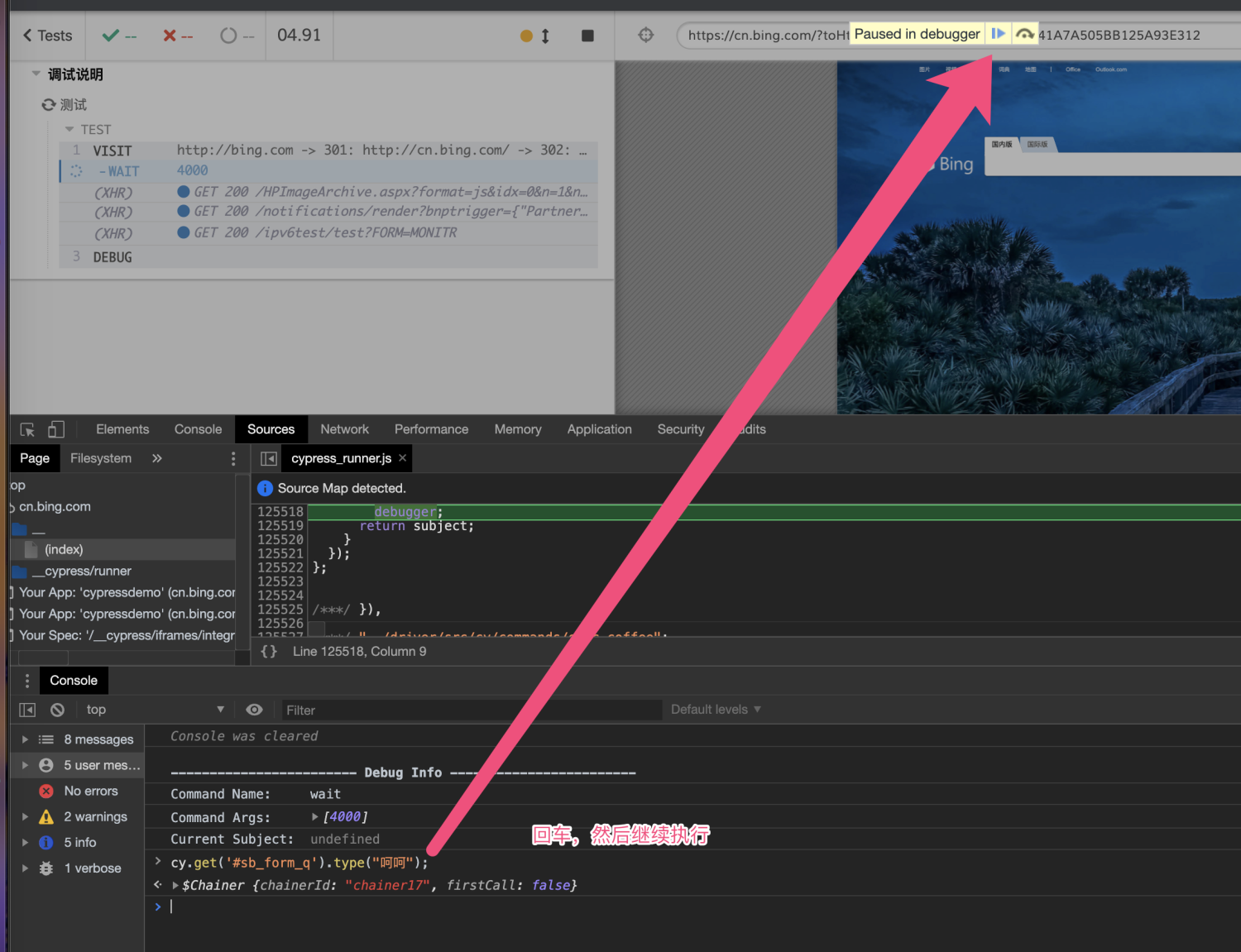Select the Console drawer tab
Screen dimensions: 1241x952
tap(74, 681)
